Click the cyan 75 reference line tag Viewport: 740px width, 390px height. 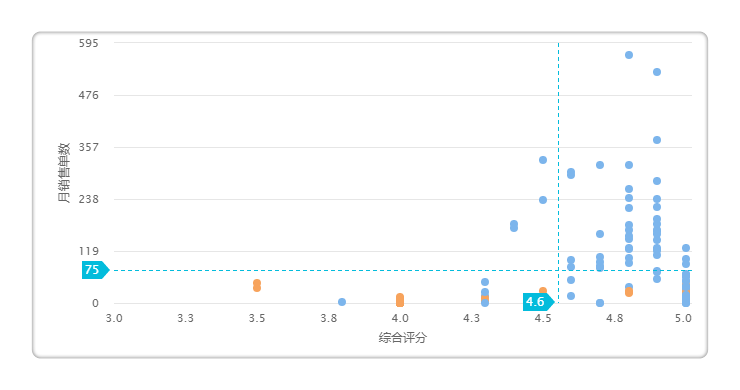tap(95, 270)
